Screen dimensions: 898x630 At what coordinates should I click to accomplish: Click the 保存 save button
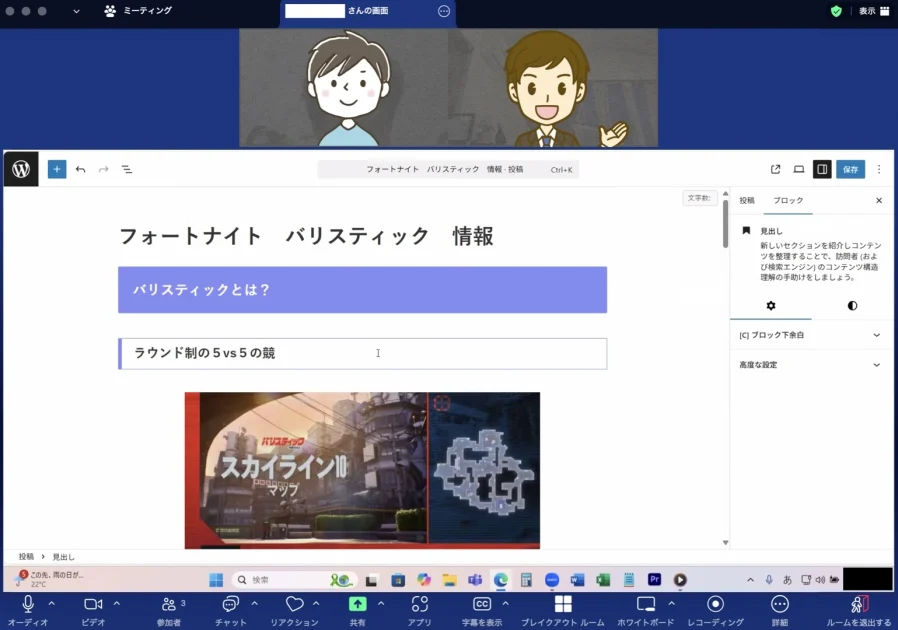click(850, 169)
